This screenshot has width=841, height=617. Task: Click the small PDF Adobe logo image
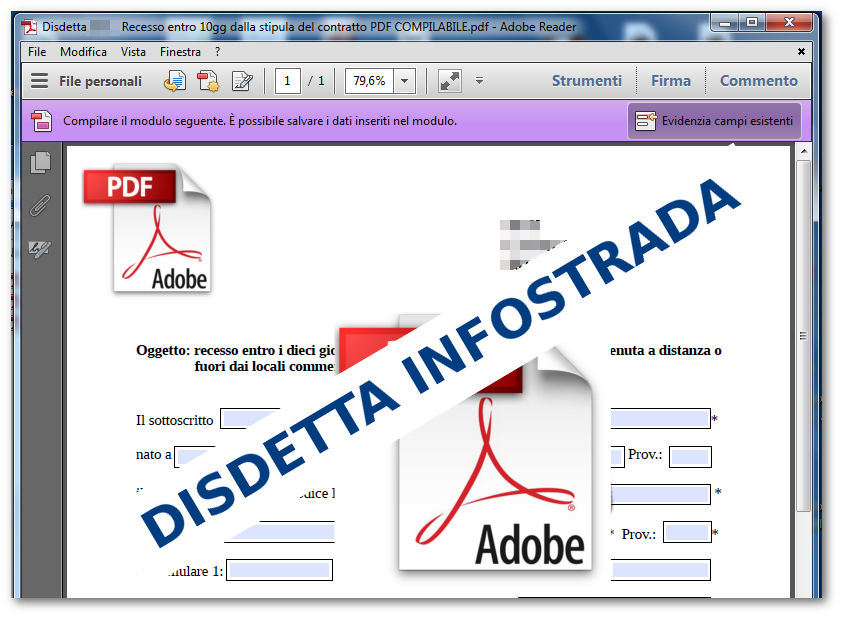tap(147, 229)
